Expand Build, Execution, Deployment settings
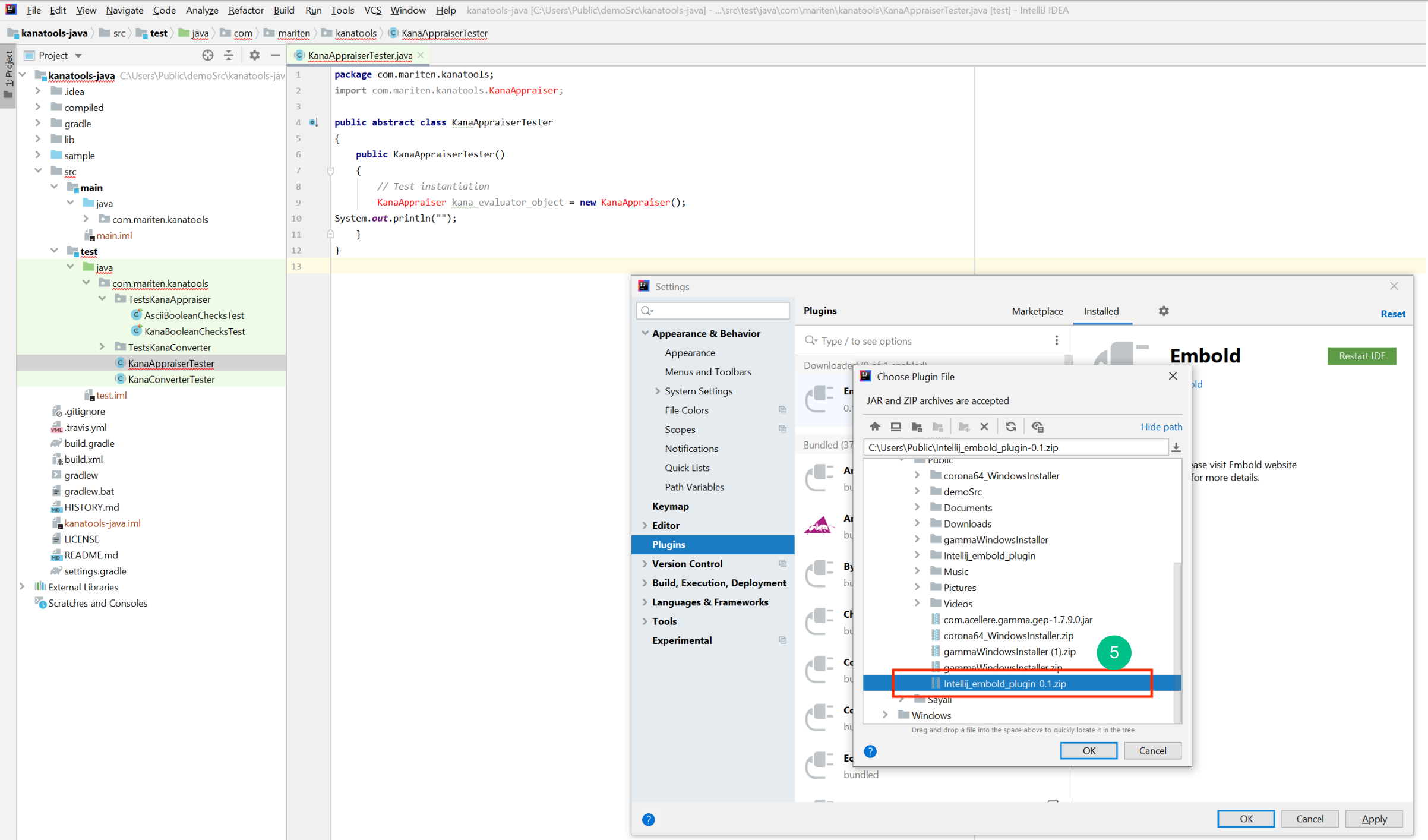Viewport: 1428px width, 840px height. click(x=645, y=583)
